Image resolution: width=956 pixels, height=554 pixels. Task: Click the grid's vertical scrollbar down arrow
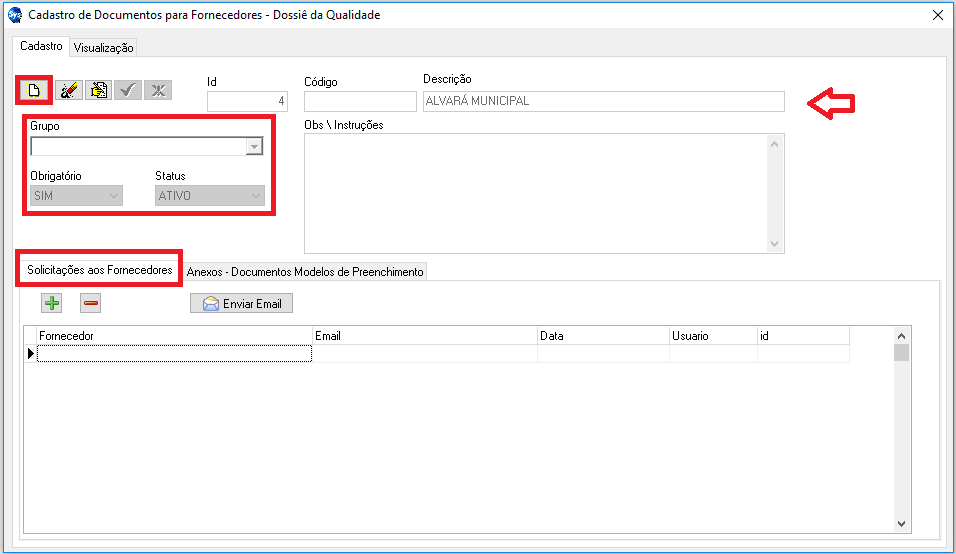[901, 523]
